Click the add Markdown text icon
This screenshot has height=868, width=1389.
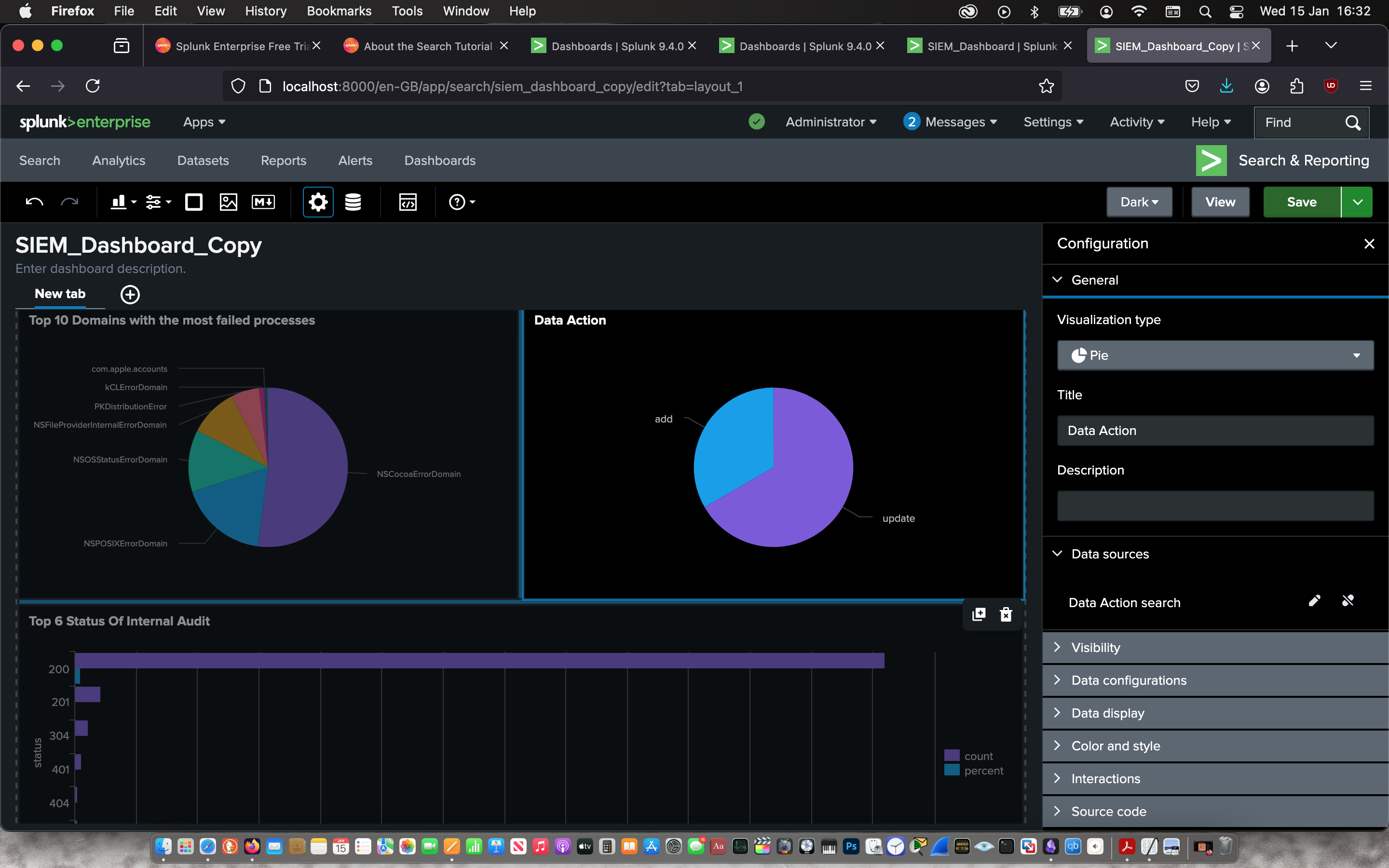[263, 202]
